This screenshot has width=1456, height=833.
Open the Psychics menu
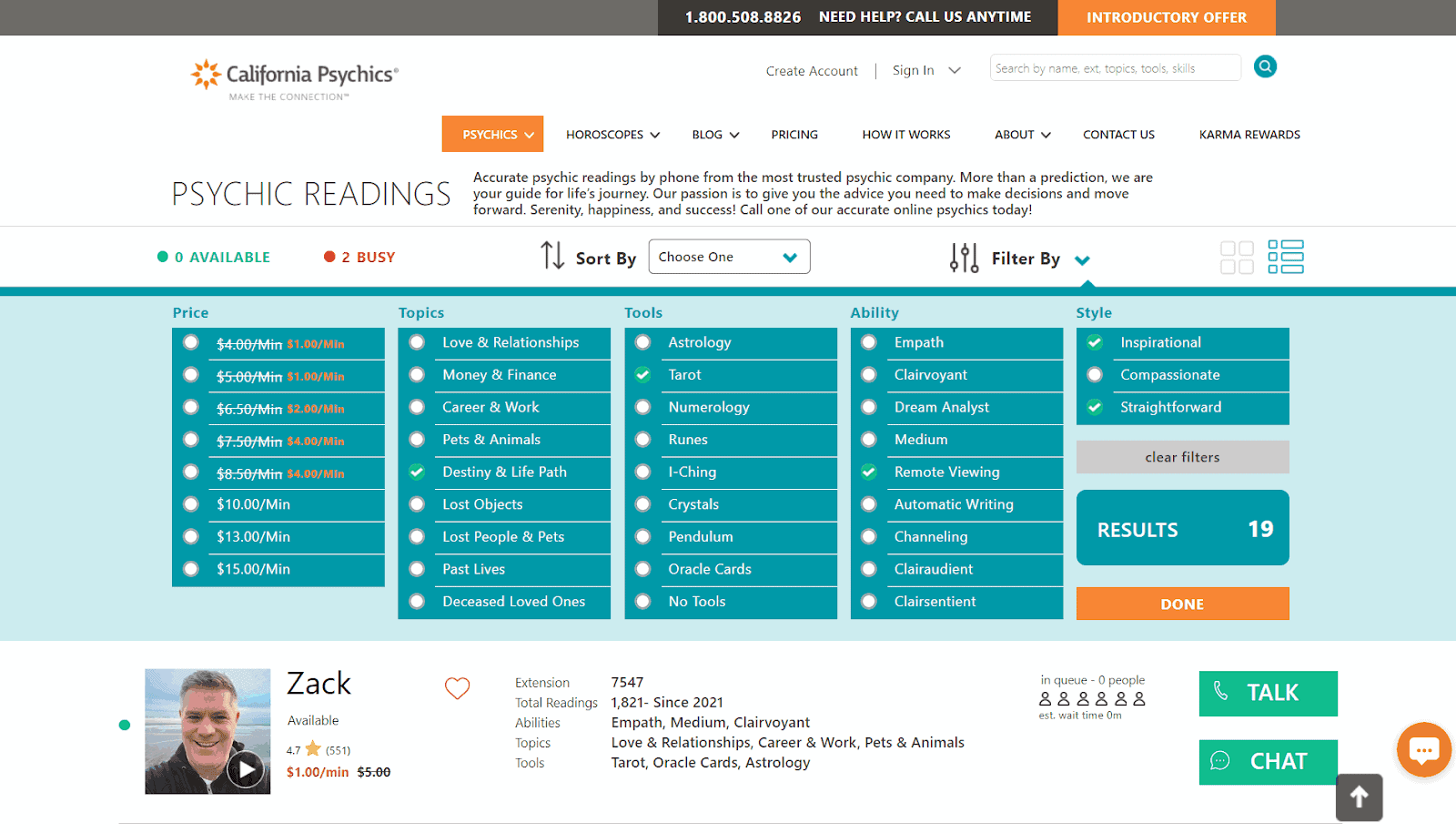coord(492,134)
